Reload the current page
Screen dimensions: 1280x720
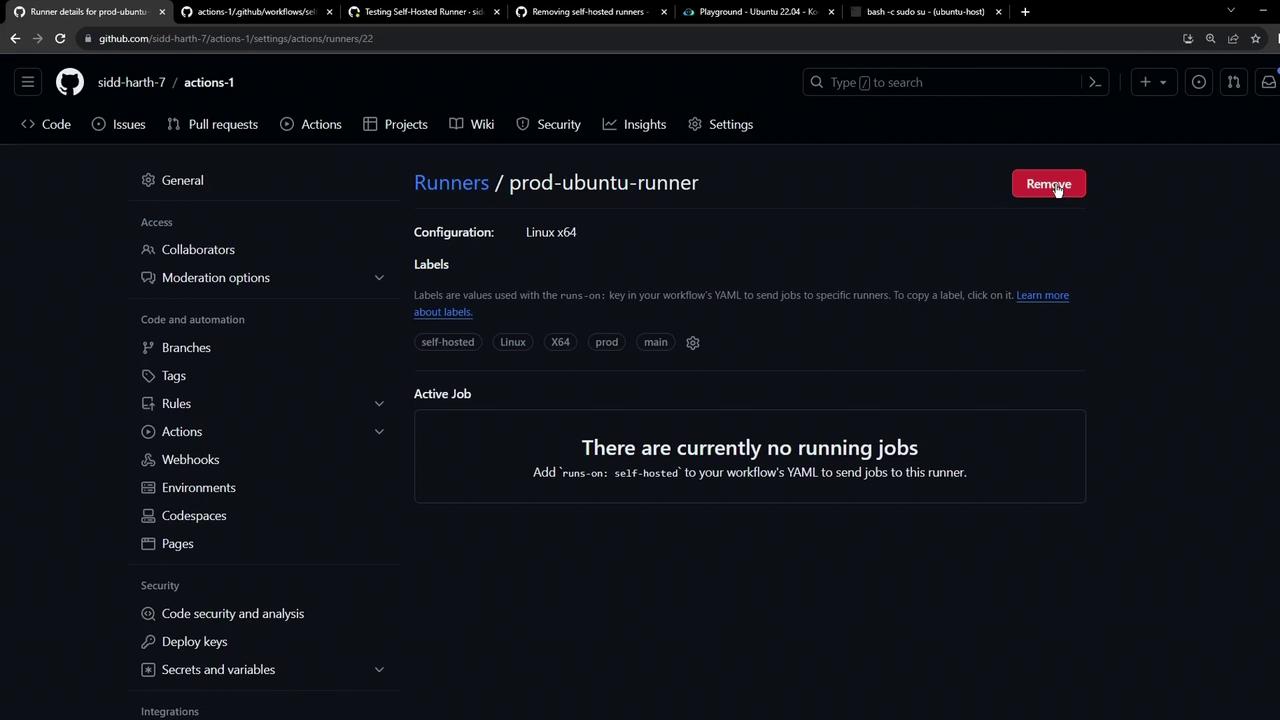point(60,38)
